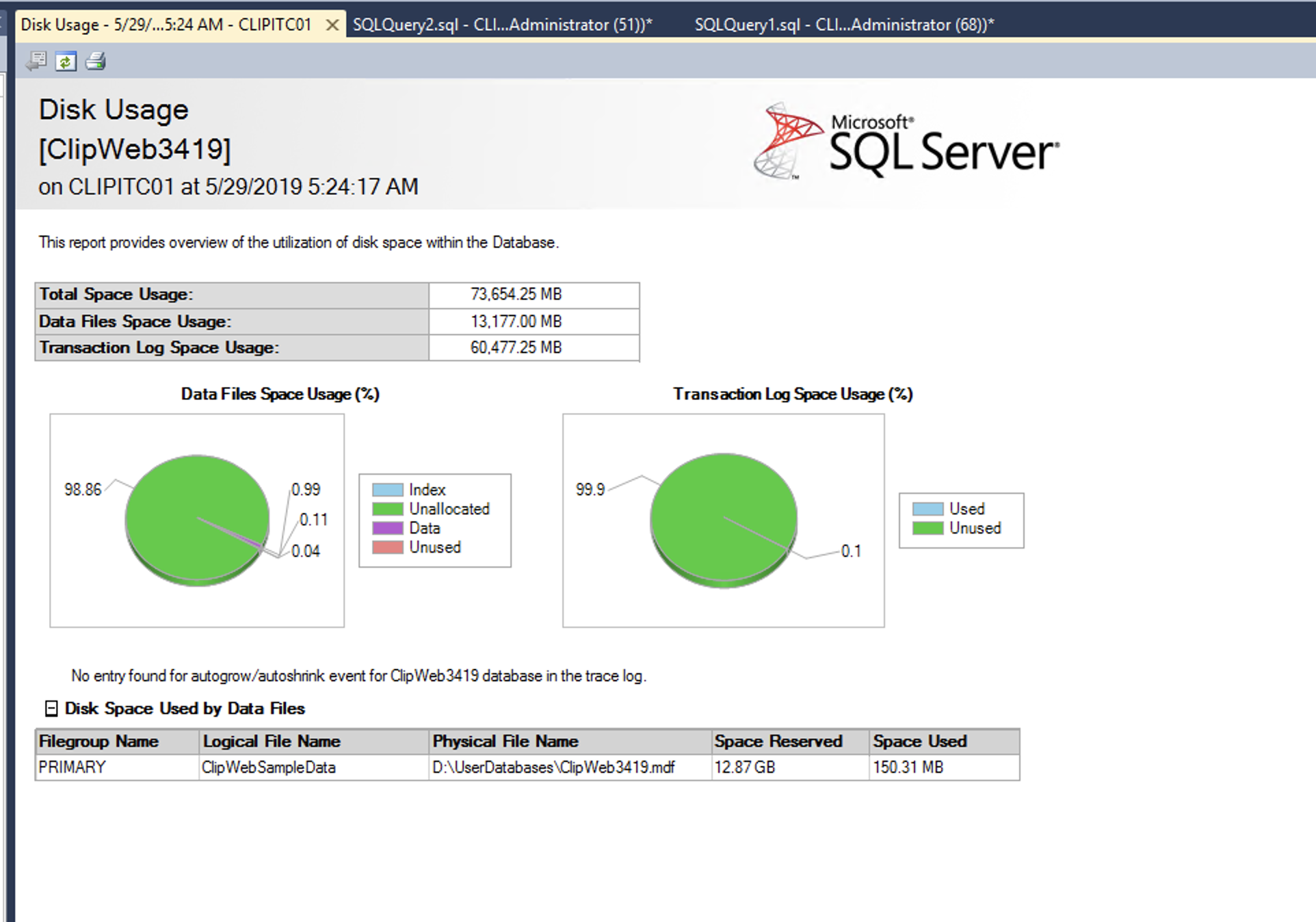The image size is (1316, 922).
Task: Print the report using printer icon
Action: (x=96, y=62)
